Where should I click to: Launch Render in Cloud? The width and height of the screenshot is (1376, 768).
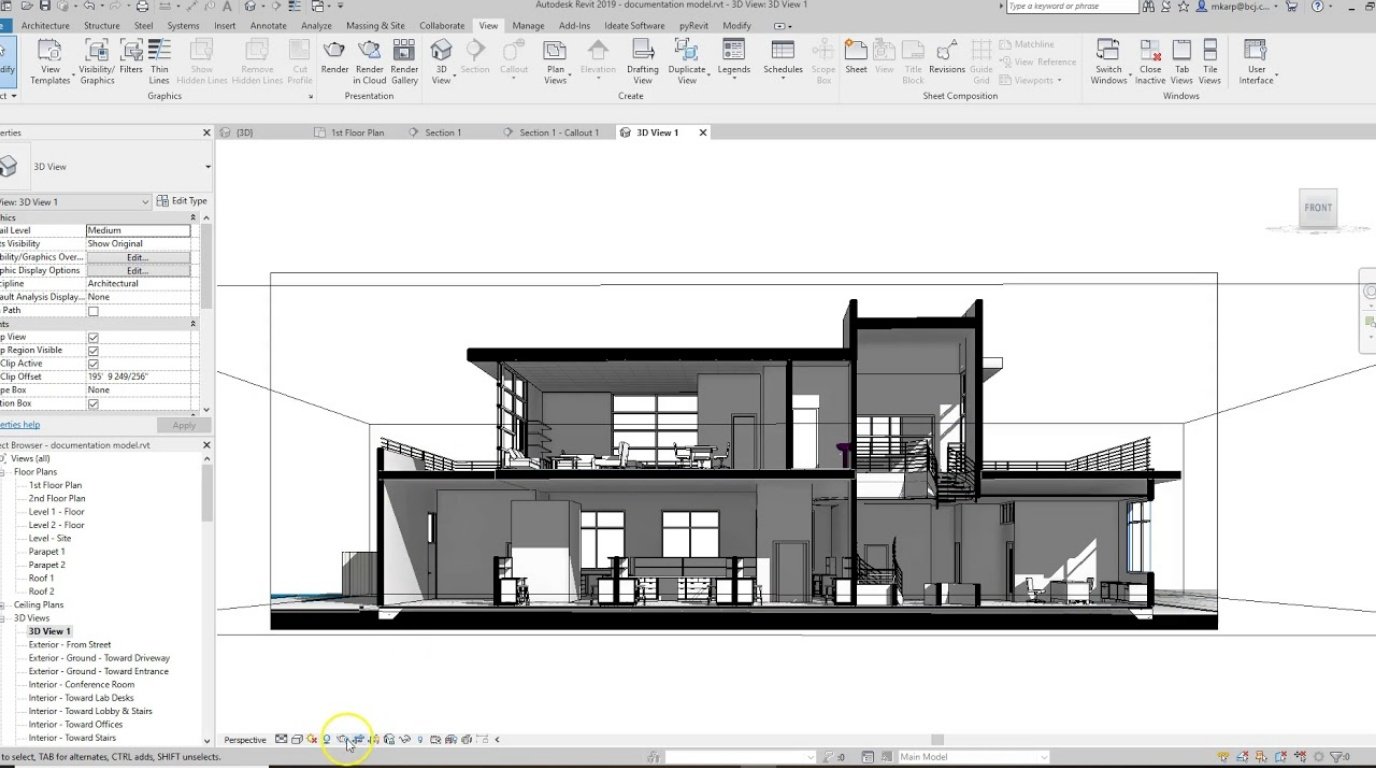(369, 61)
